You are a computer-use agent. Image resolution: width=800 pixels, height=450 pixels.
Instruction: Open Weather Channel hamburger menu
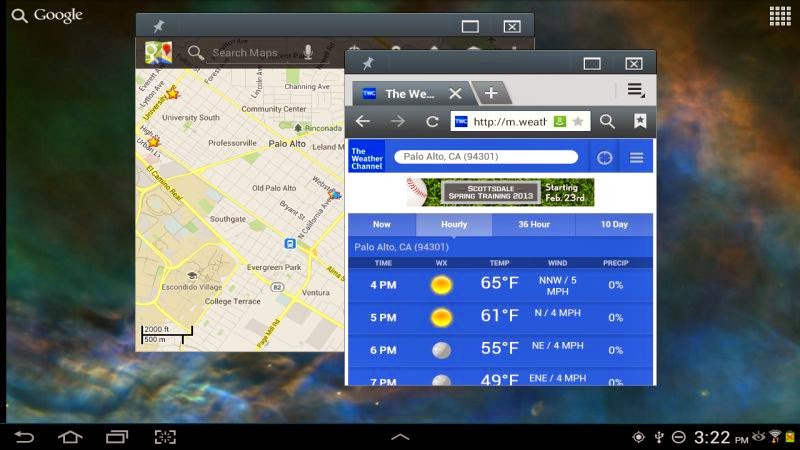pyautogui.click(x=636, y=158)
